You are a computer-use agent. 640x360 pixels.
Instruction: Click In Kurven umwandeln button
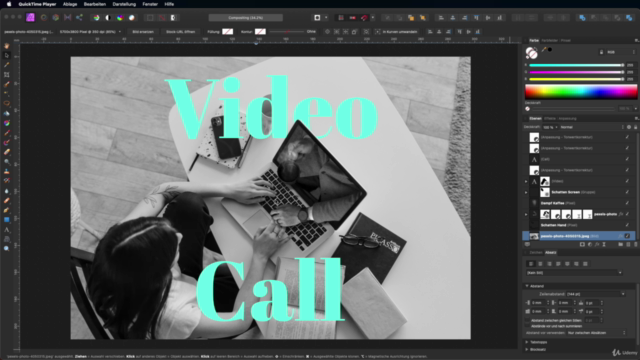pos(396,31)
